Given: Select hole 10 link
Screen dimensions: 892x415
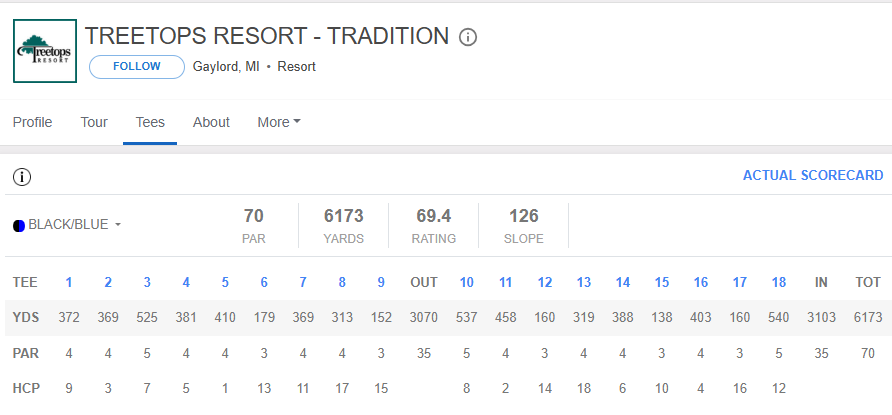Looking at the screenshot, I should (466, 283).
